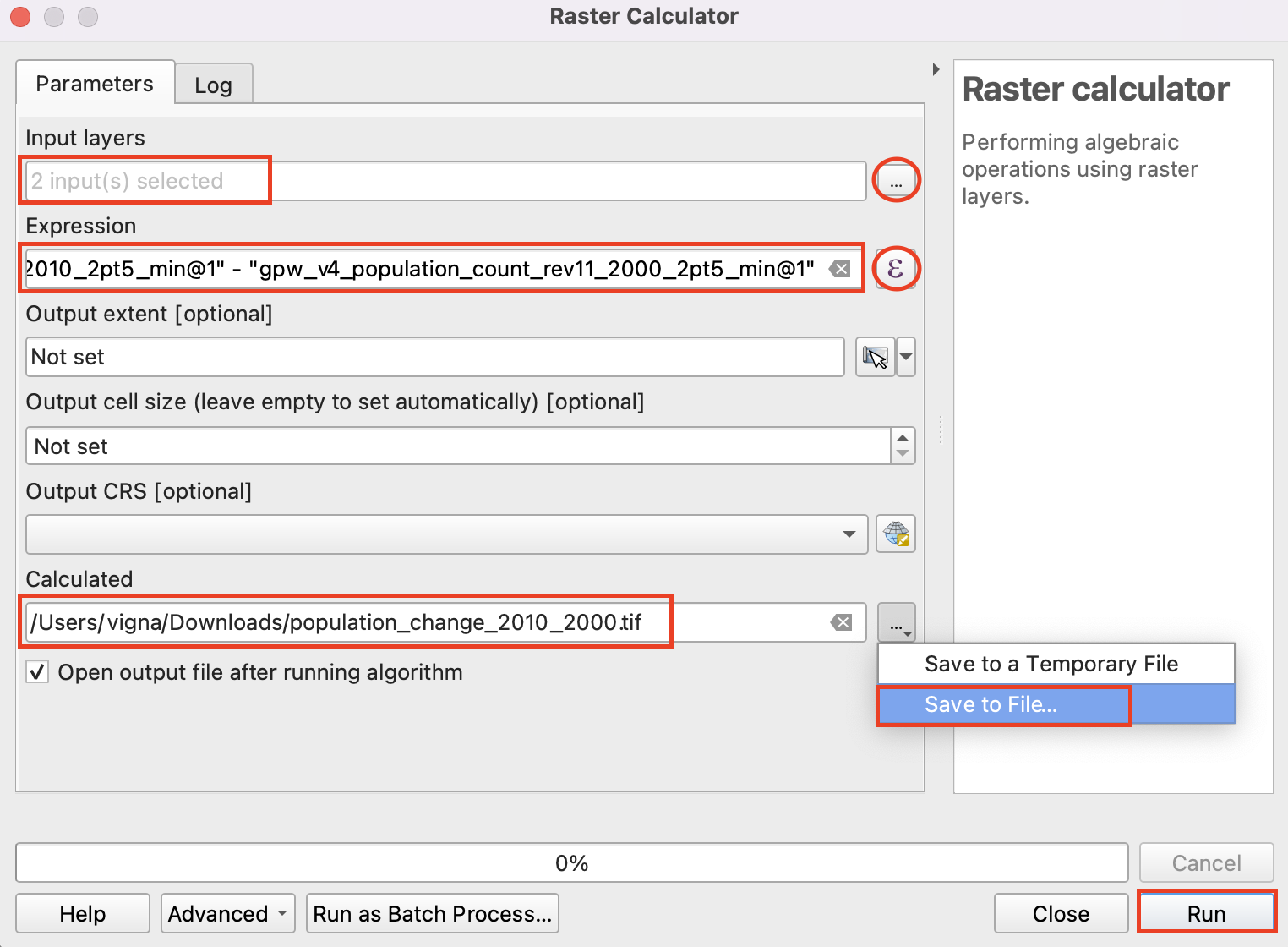Open the CRS selector globe icon
The width and height of the screenshot is (1288, 947).
click(896, 534)
